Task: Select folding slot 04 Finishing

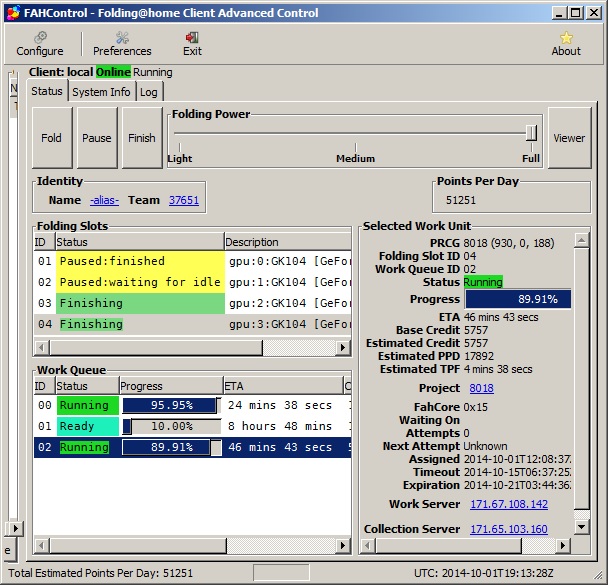Action: pyautogui.click(x=193, y=324)
